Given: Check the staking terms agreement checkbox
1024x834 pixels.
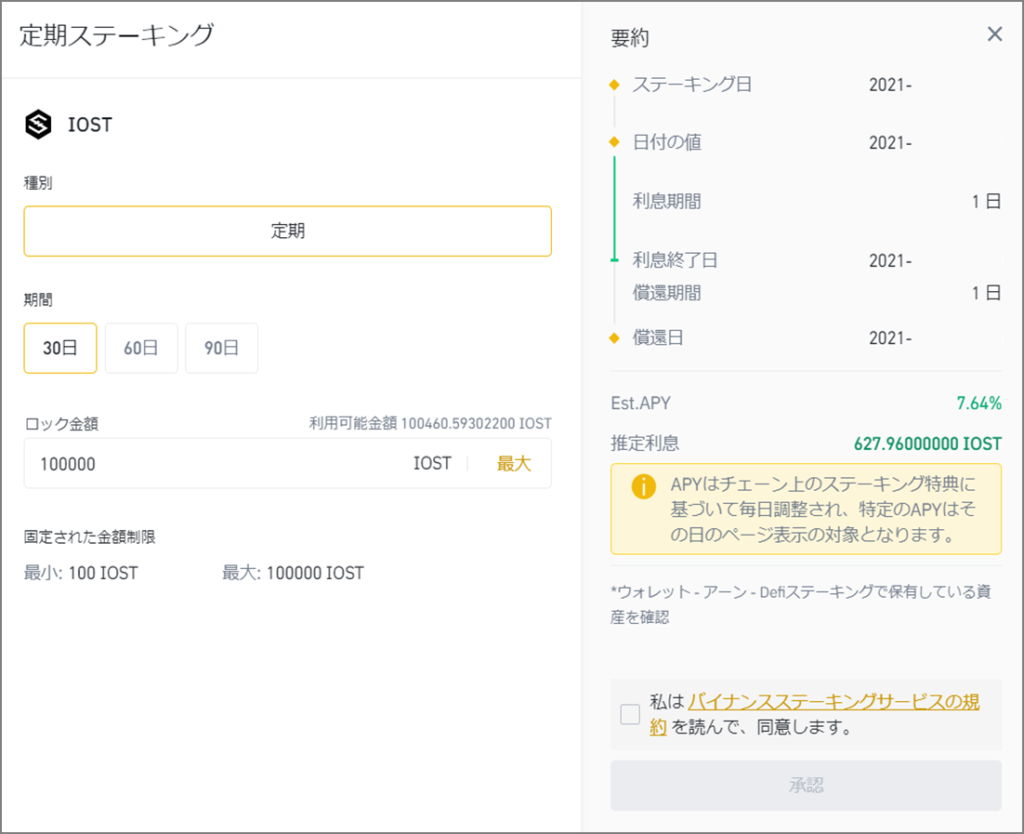Looking at the screenshot, I should pos(630,714).
